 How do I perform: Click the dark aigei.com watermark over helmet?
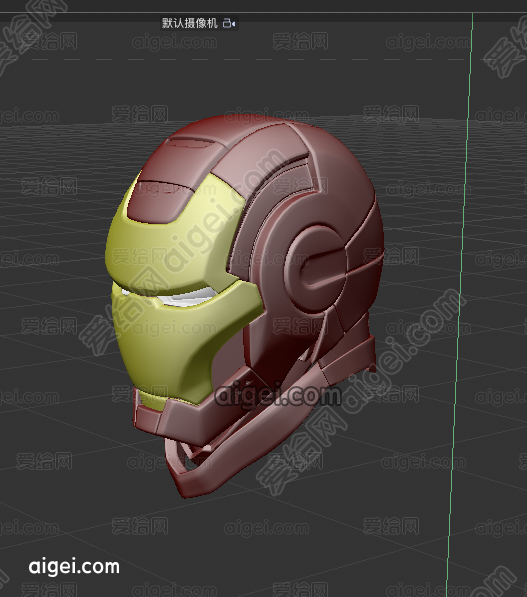coord(278,395)
